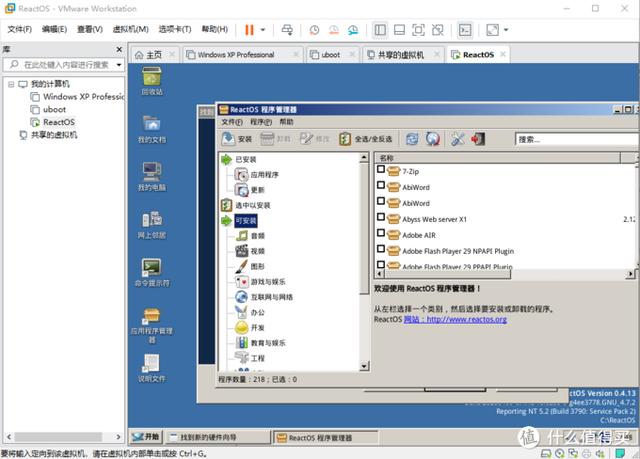Click the update database globe icon

click(433, 139)
